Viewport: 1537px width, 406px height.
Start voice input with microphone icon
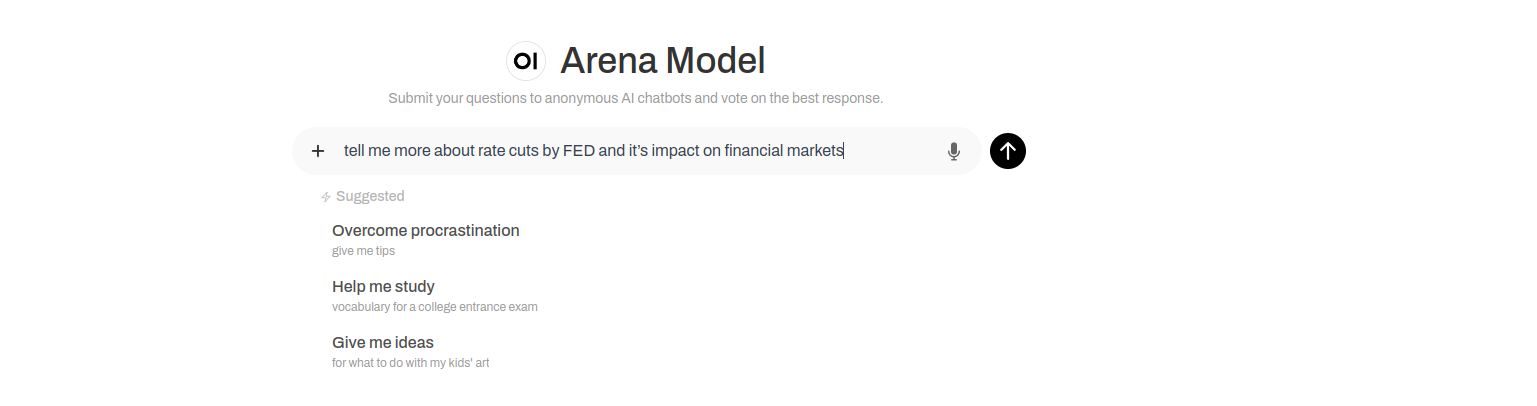pos(954,151)
